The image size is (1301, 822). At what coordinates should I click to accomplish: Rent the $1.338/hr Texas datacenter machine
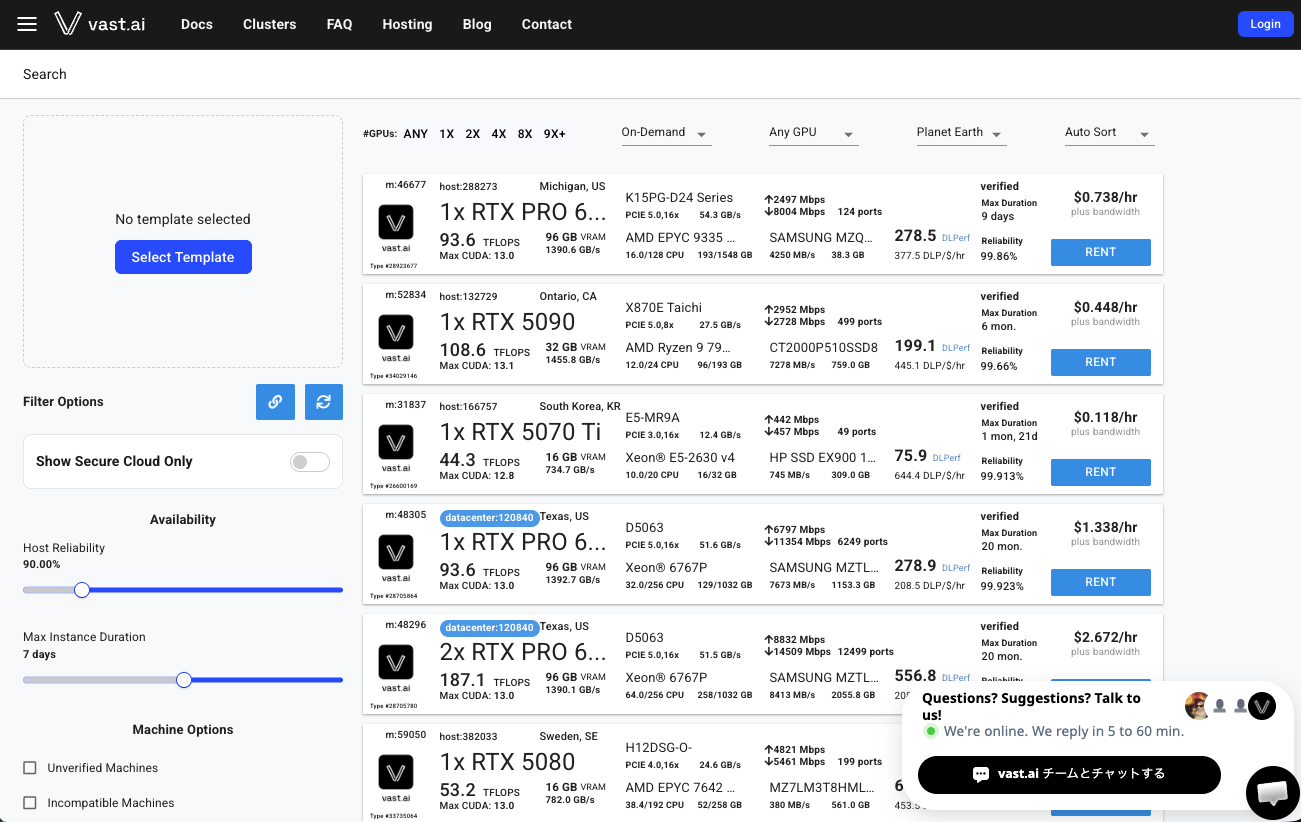[1100, 582]
